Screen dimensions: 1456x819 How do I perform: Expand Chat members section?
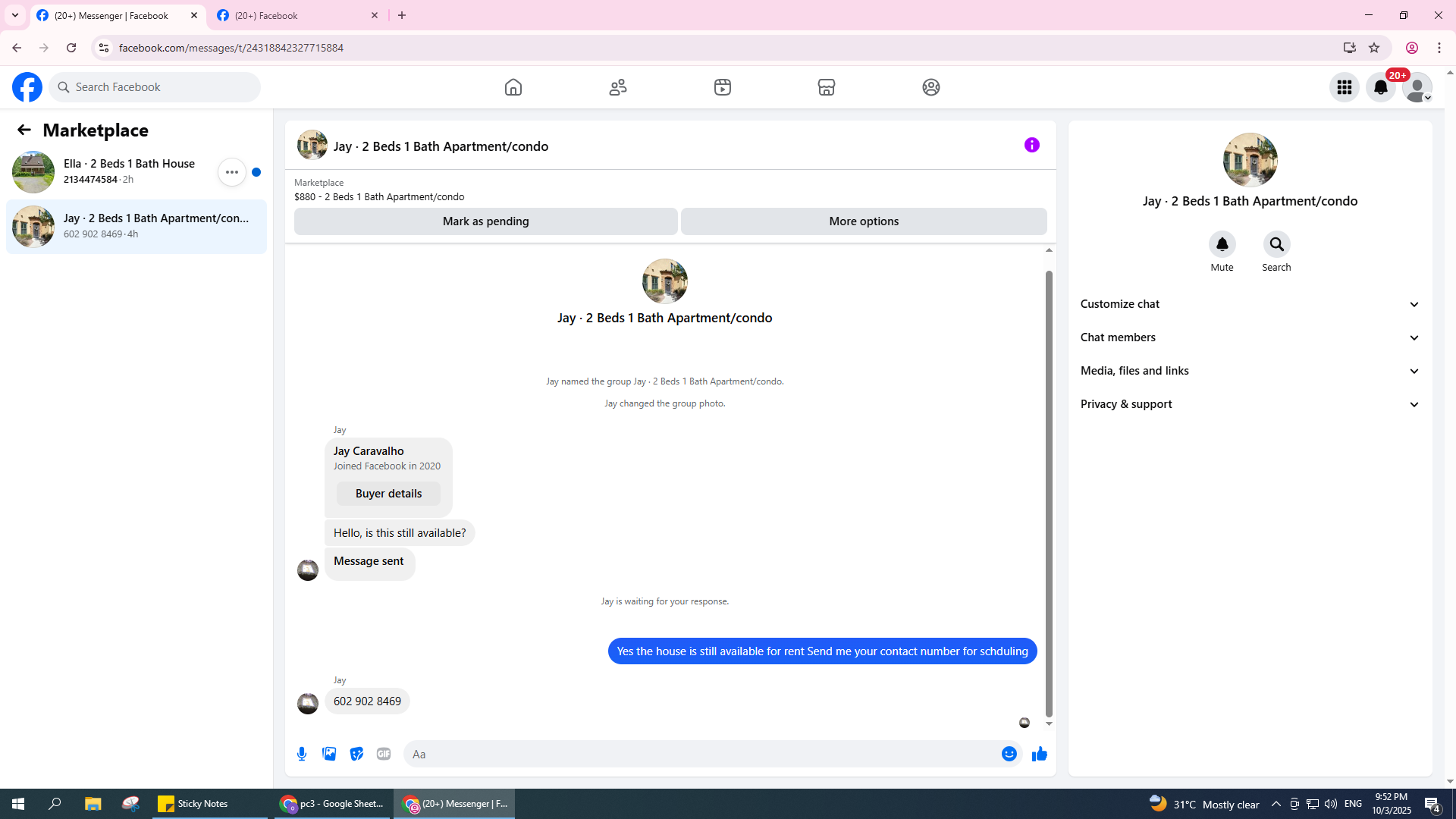point(1250,337)
